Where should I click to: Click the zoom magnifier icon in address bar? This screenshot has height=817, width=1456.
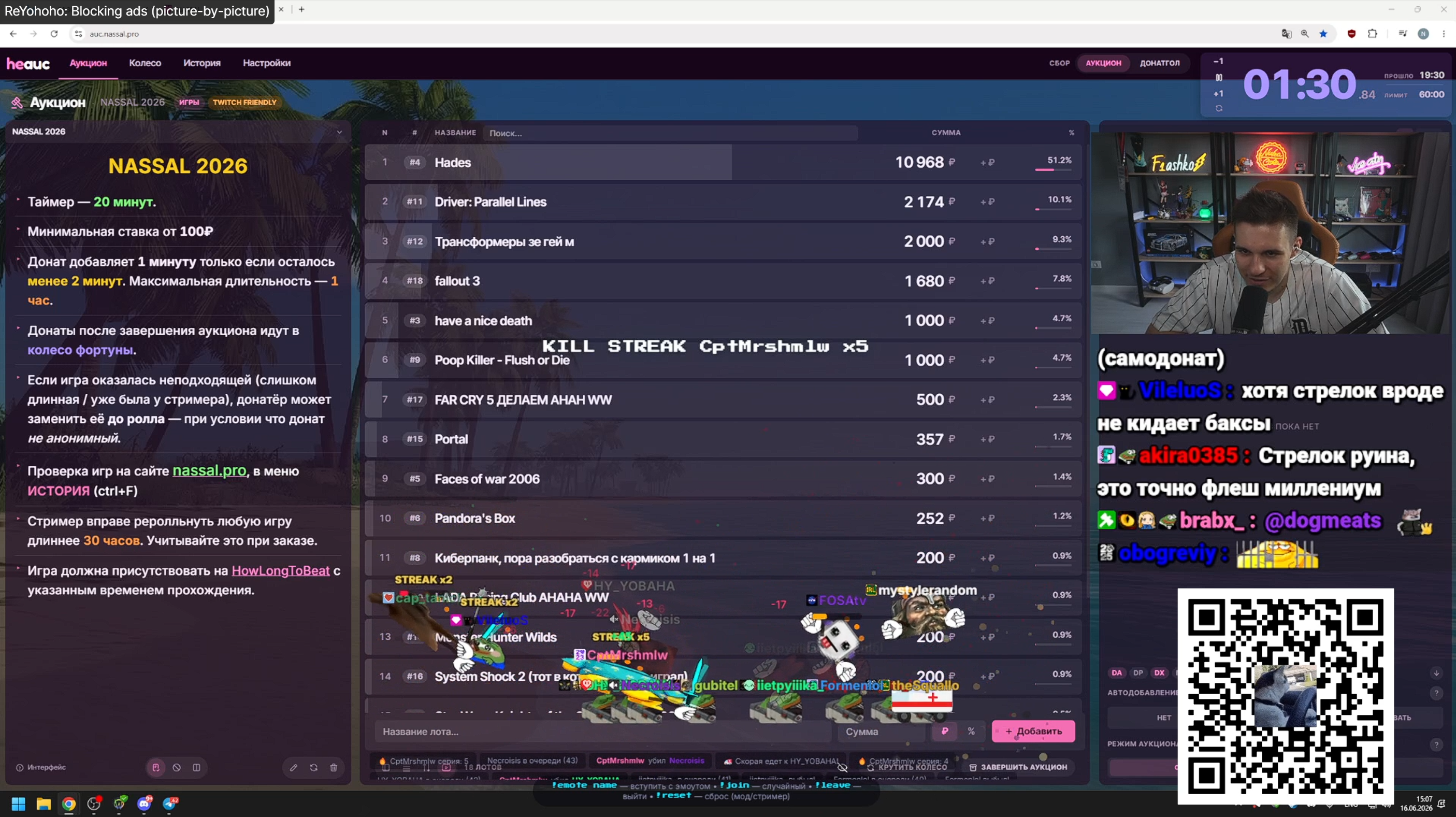[x=1305, y=34]
